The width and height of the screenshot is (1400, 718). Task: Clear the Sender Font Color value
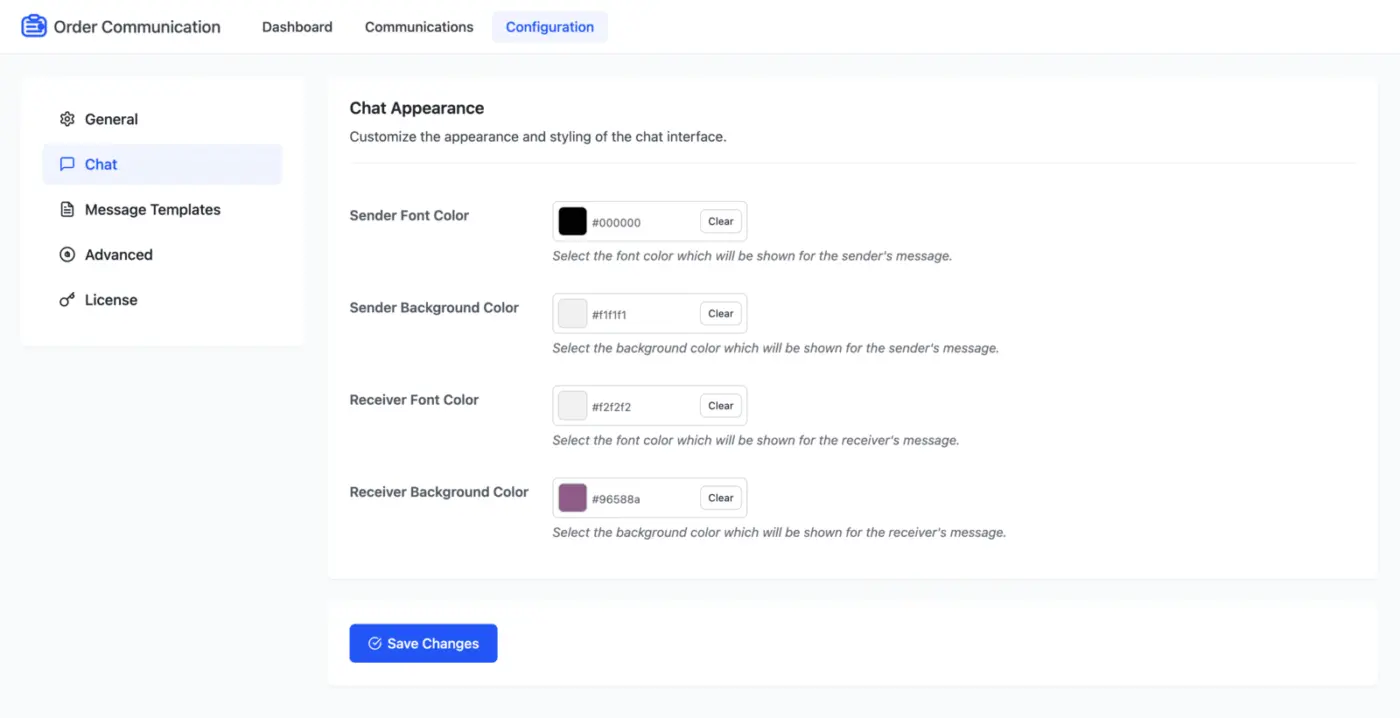pos(720,221)
